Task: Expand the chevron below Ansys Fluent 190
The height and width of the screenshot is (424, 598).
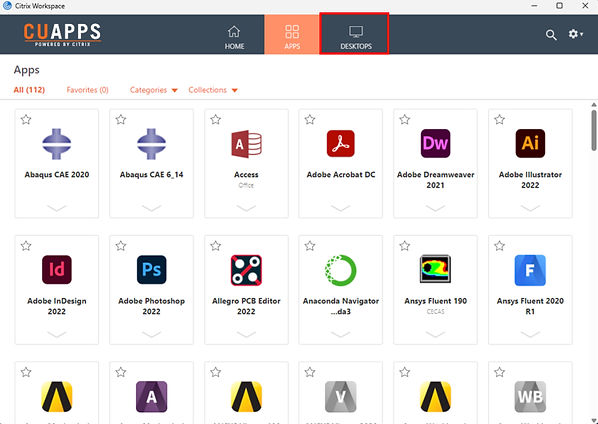Action: point(435,334)
